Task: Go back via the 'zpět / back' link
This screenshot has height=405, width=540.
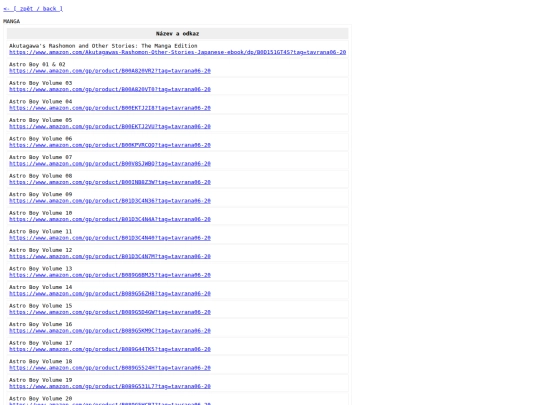Action: click(33, 9)
